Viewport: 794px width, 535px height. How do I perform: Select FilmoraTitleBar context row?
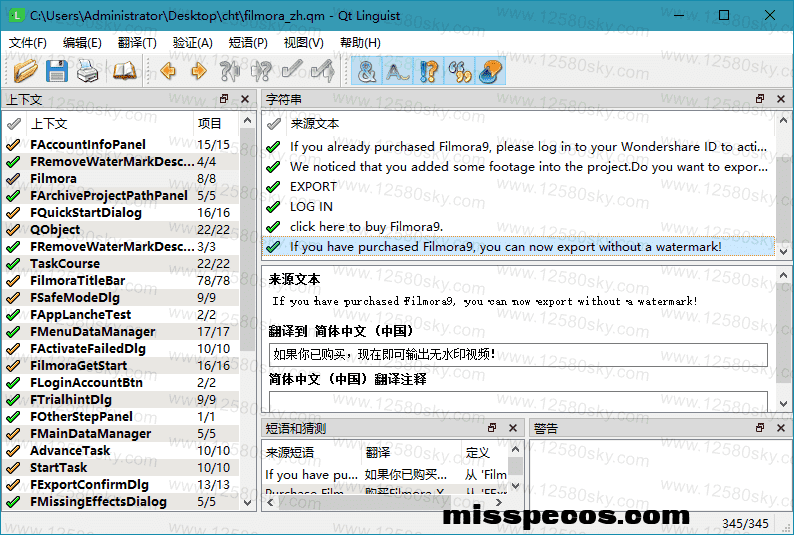121,281
